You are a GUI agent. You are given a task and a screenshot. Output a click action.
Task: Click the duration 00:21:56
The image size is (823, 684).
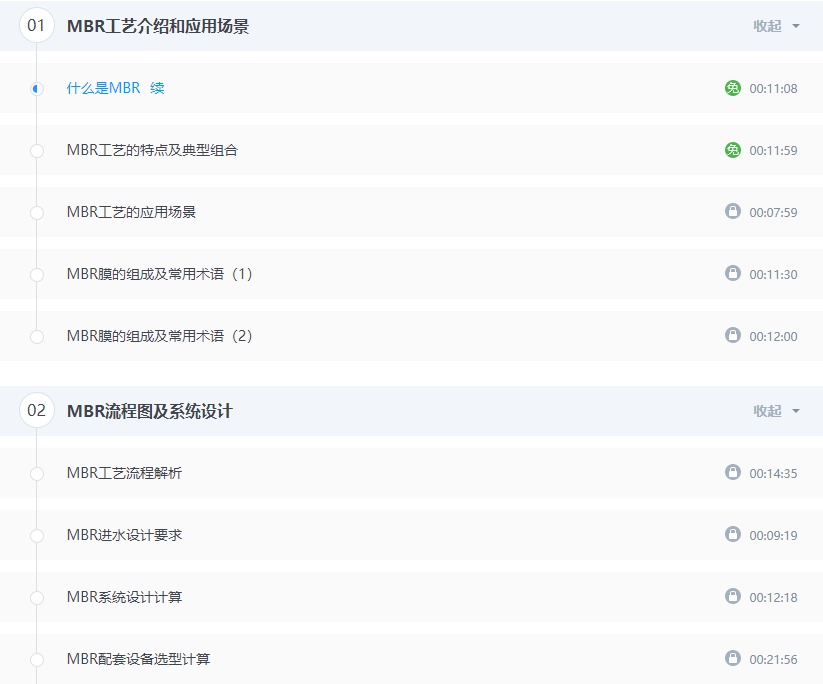point(773,659)
